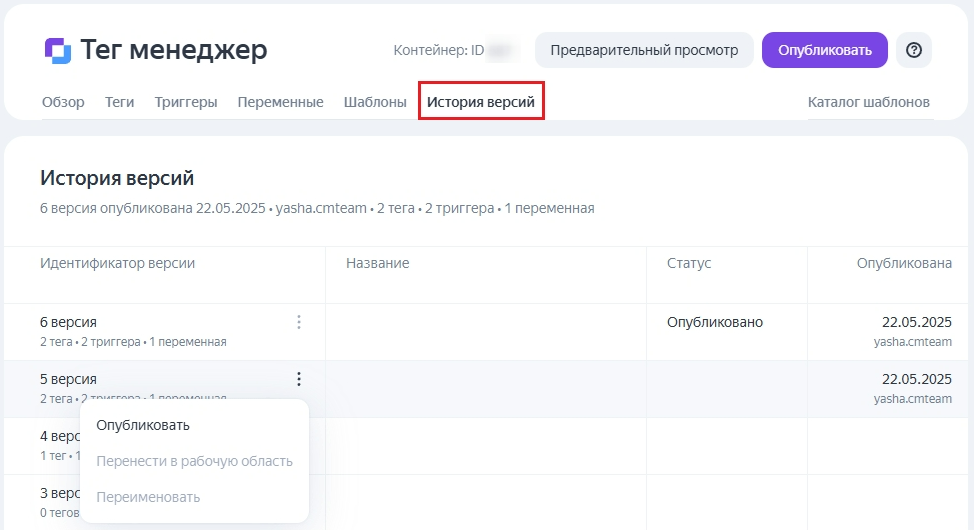Switch to the Теги tab
Screen dimensions: 974x530
click(x=119, y=102)
